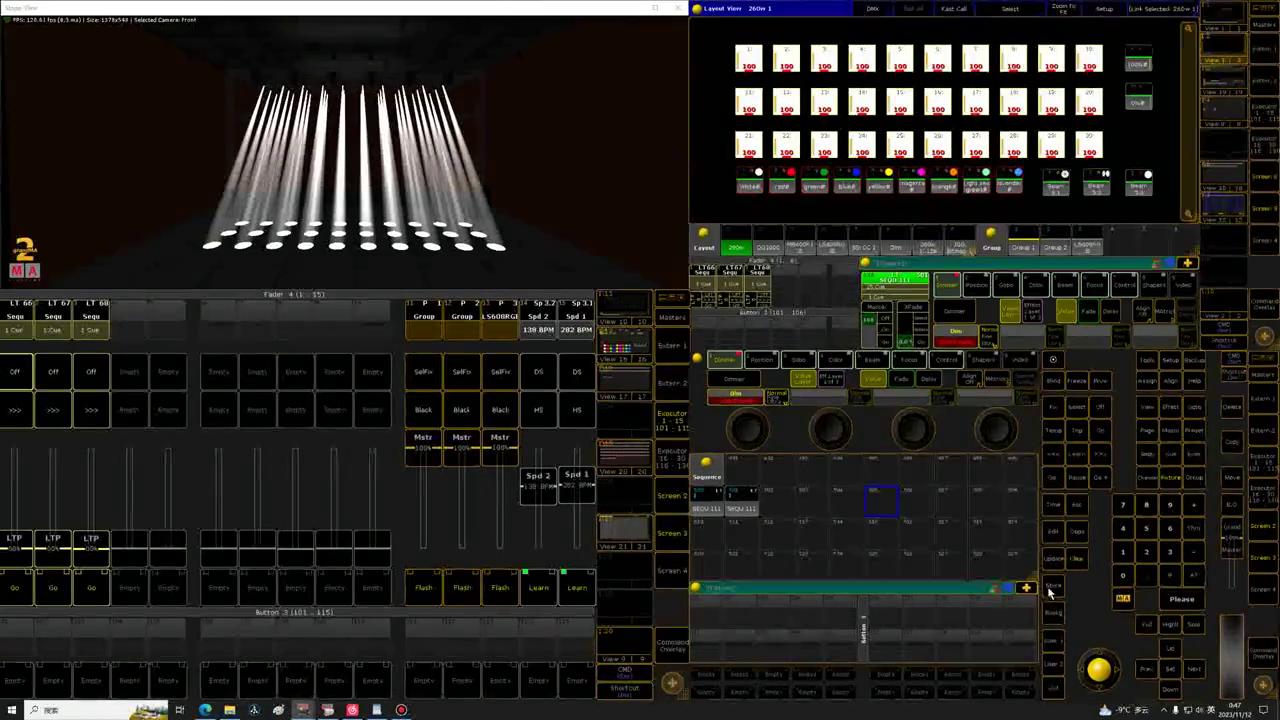The image size is (1280, 720).
Task: Click the red record icon in taskbar
Action: pos(401,710)
